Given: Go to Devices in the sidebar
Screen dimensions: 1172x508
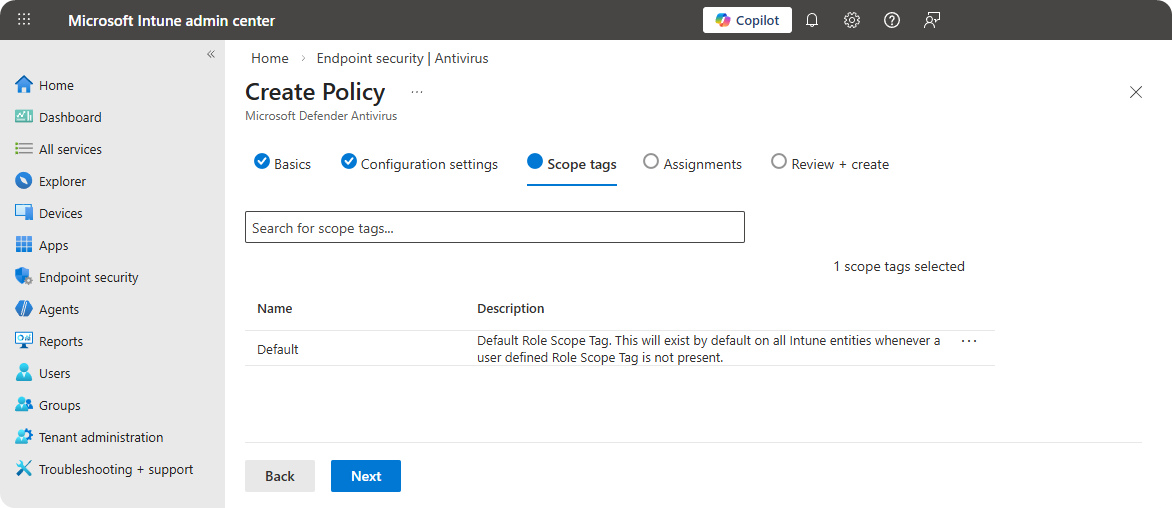Looking at the screenshot, I should (x=60, y=213).
